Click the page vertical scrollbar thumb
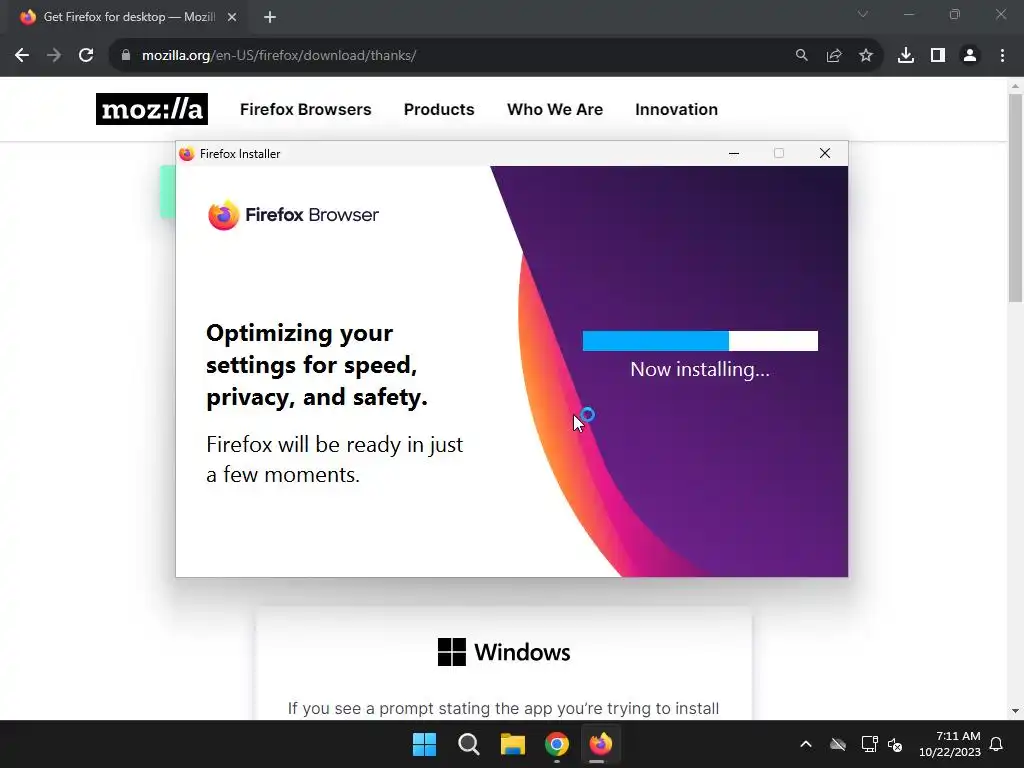Image resolution: width=1024 pixels, height=768 pixels. (x=1015, y=196)
